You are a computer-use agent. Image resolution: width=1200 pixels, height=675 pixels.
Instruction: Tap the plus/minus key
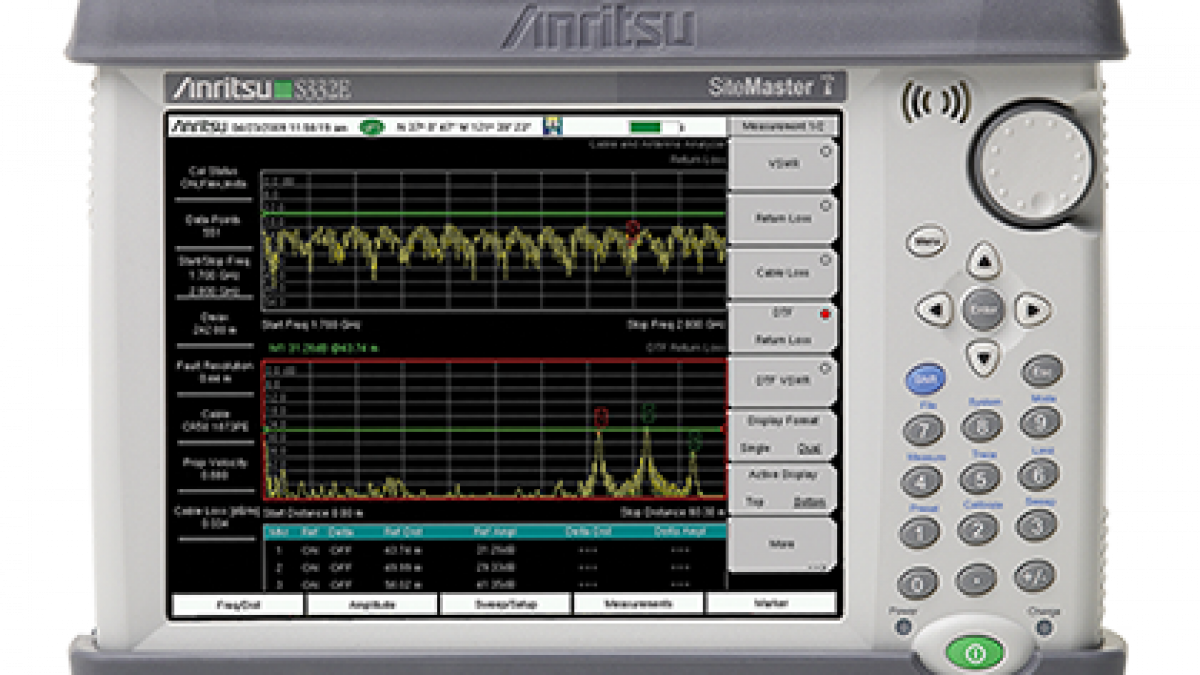click(x=1035, y=576)
